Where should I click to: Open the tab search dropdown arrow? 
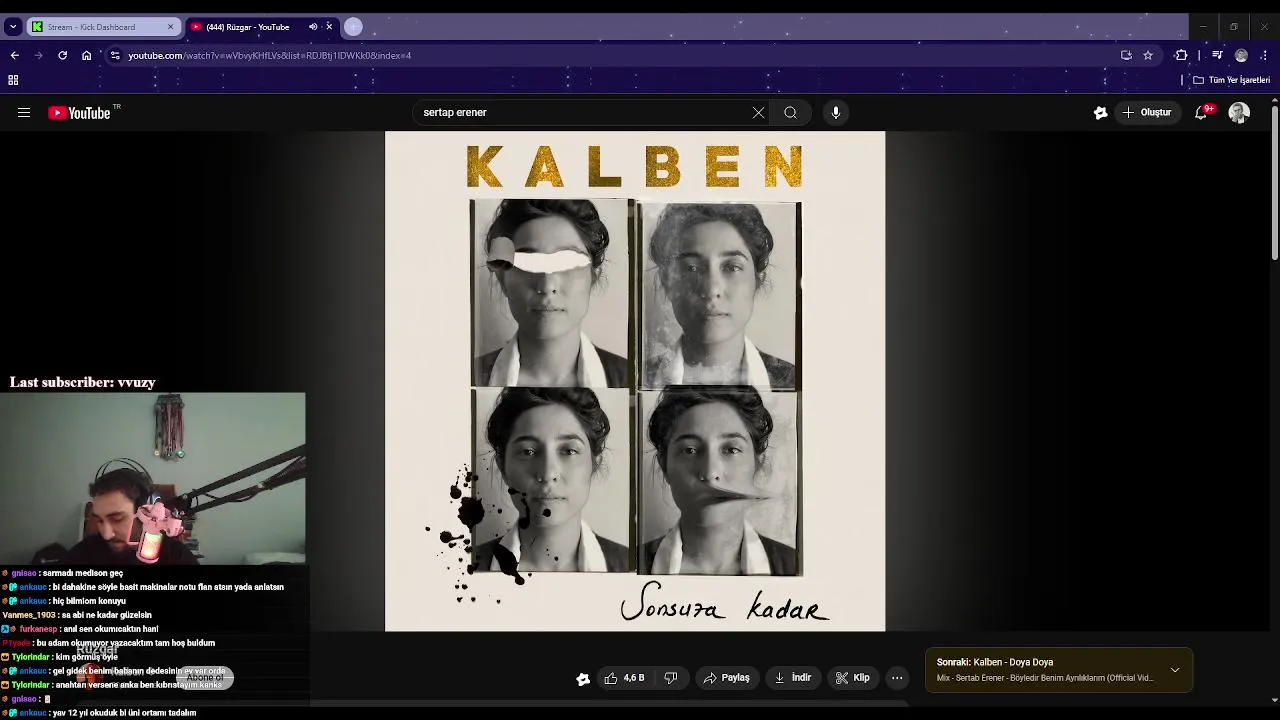[x=13, y=27]
